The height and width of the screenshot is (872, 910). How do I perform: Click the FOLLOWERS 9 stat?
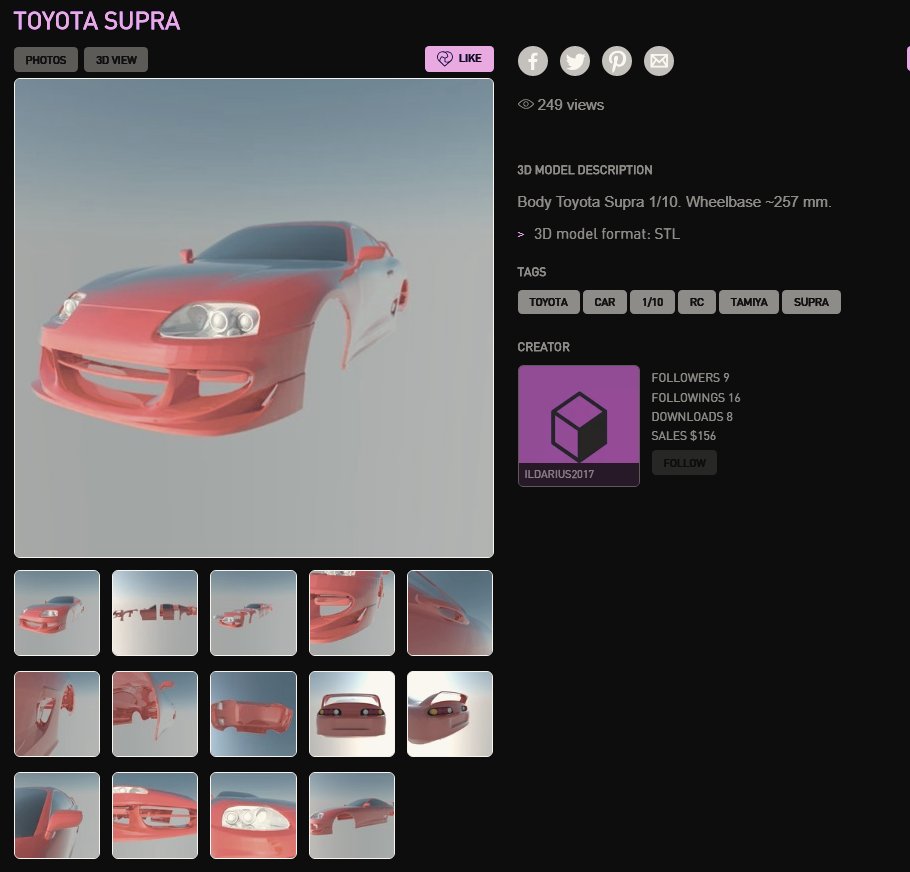tap(690, 378)
